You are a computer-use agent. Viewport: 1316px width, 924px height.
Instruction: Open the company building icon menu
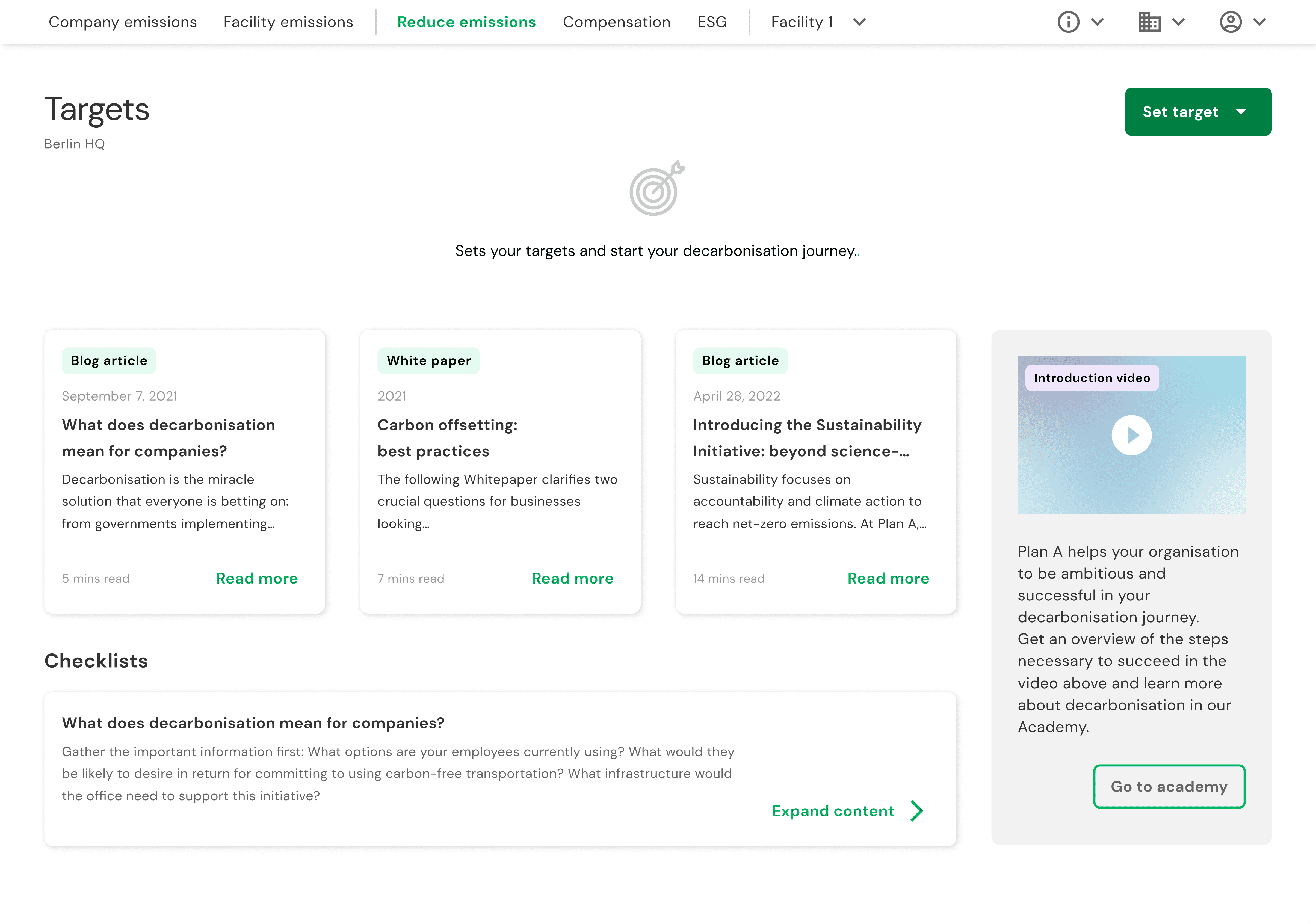point(1149,22)
